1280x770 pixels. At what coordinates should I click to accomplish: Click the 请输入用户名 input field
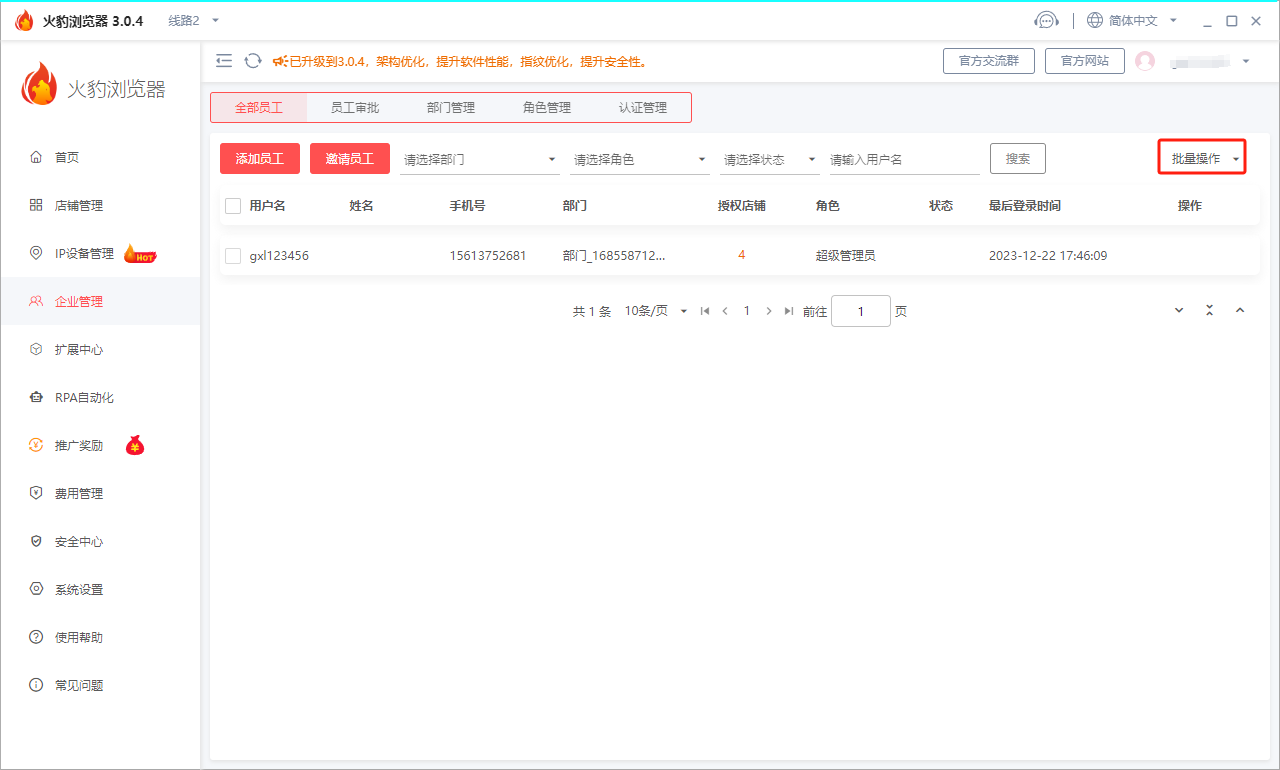900,158
